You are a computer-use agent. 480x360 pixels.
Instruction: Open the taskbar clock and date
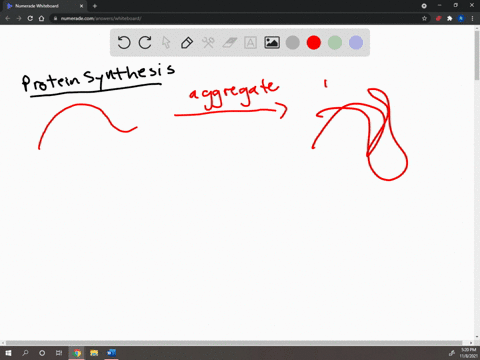(x=468, y=353)
